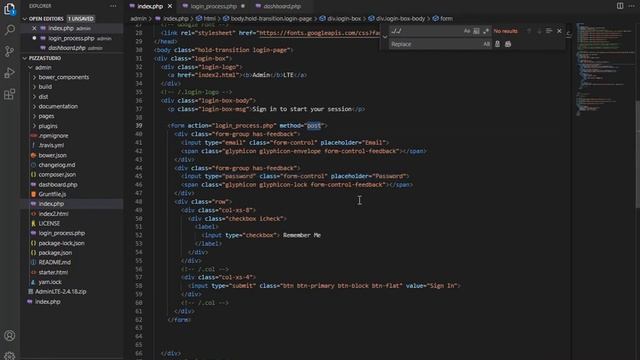Click the googleapis fonts URL link in code

pyautogui.click(x=319, y=33)
